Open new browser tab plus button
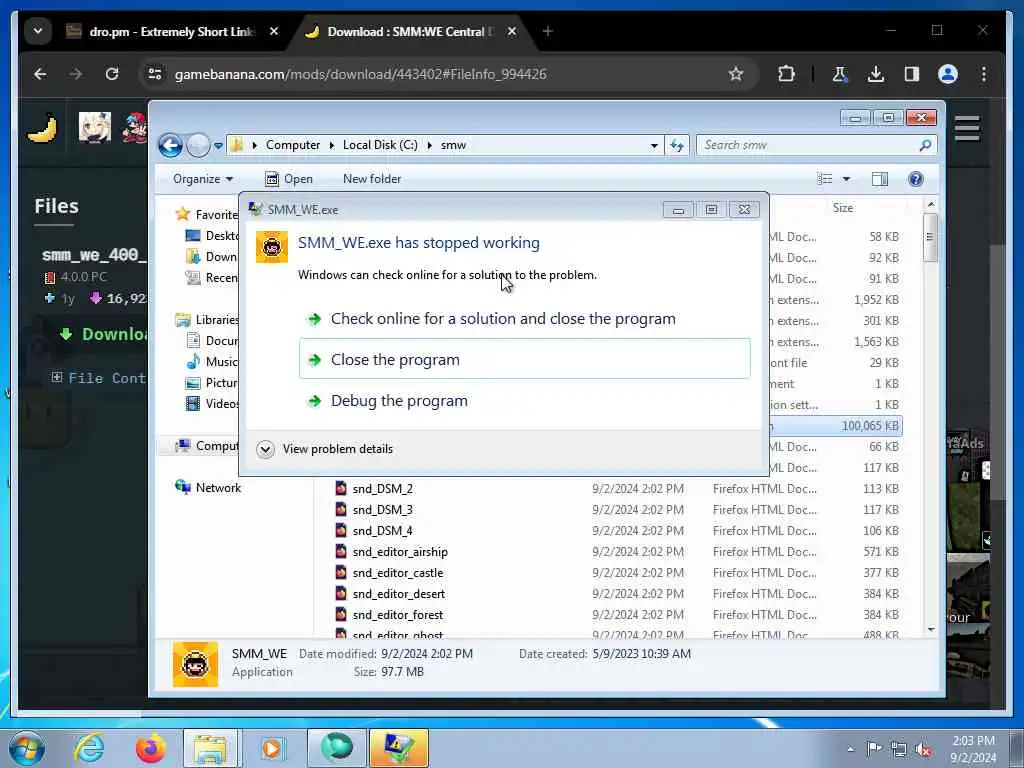This screenshot has width=1024, height=768. coord(547,31)
